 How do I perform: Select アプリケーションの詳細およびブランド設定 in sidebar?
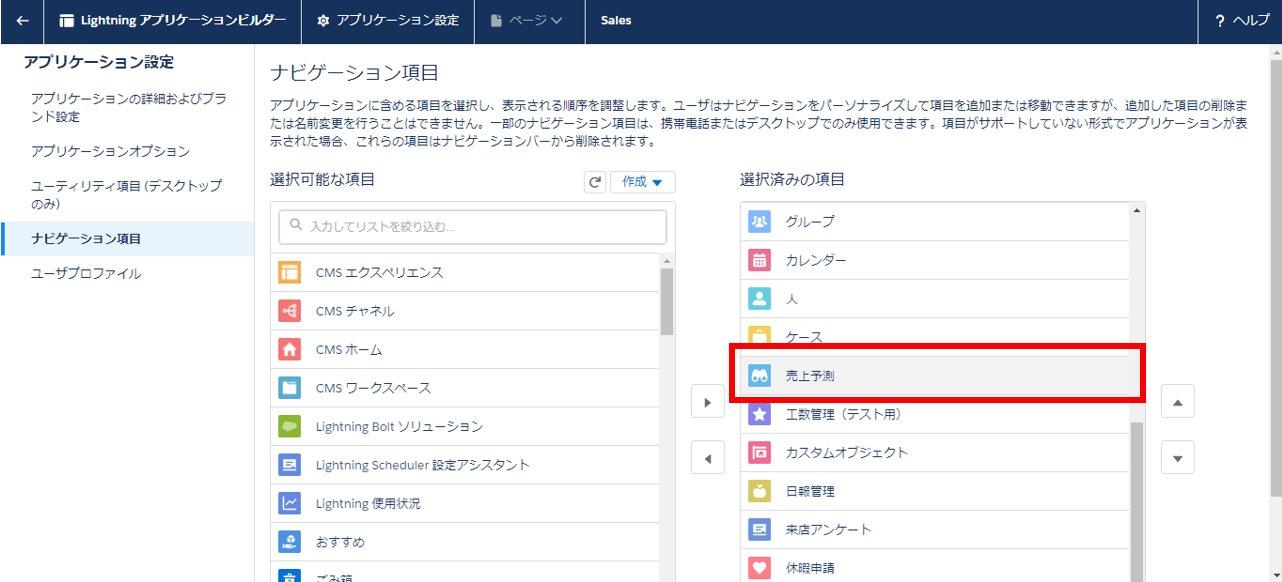click(x=128, y=108)
